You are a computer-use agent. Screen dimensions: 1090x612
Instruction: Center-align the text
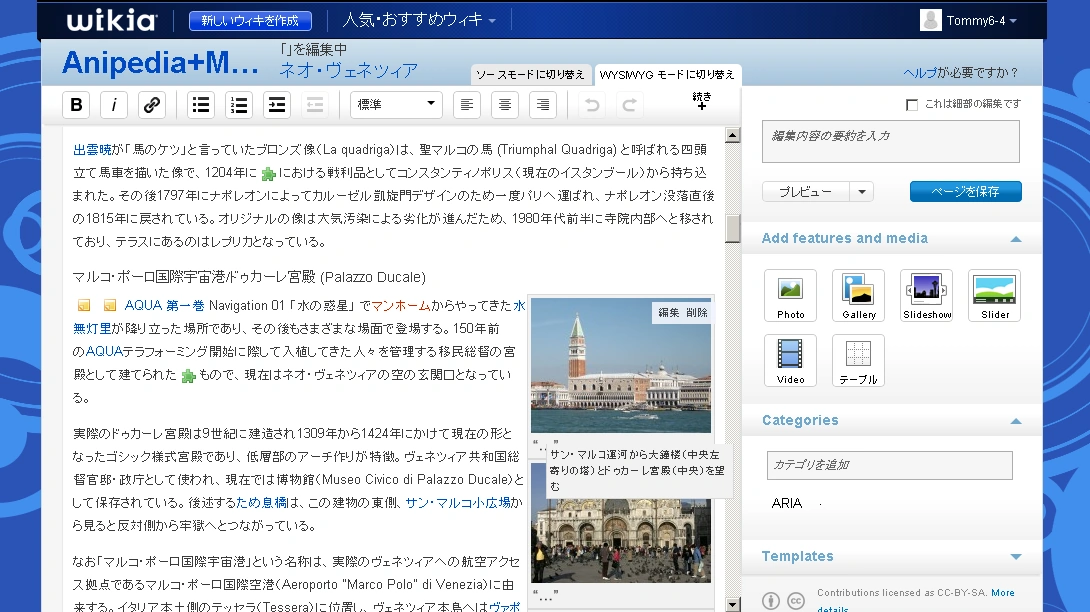(505, 105)
